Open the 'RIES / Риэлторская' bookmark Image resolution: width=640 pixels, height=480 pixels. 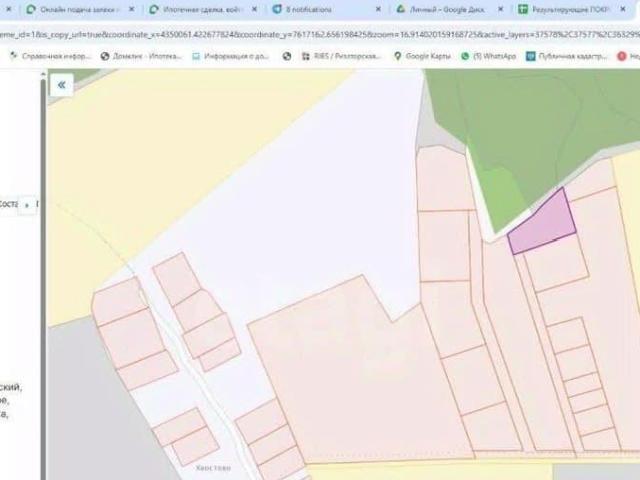pyautogui.click(x=341, y=56)
